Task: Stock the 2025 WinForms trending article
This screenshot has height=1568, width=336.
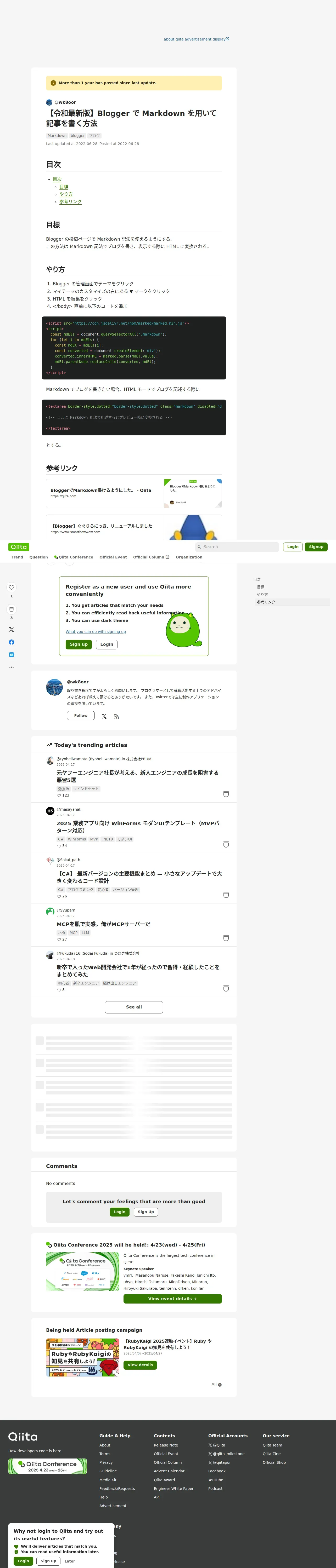Action: coord(226,844)
